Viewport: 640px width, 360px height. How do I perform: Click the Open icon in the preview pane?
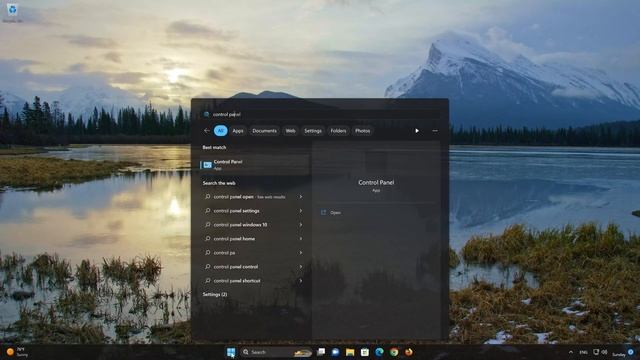(x=323, y=212)
